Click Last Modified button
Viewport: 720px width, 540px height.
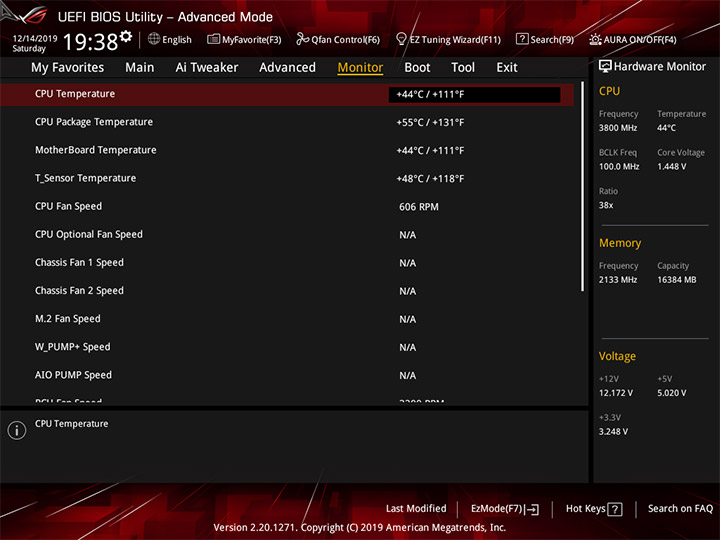[x=416, y=508]
